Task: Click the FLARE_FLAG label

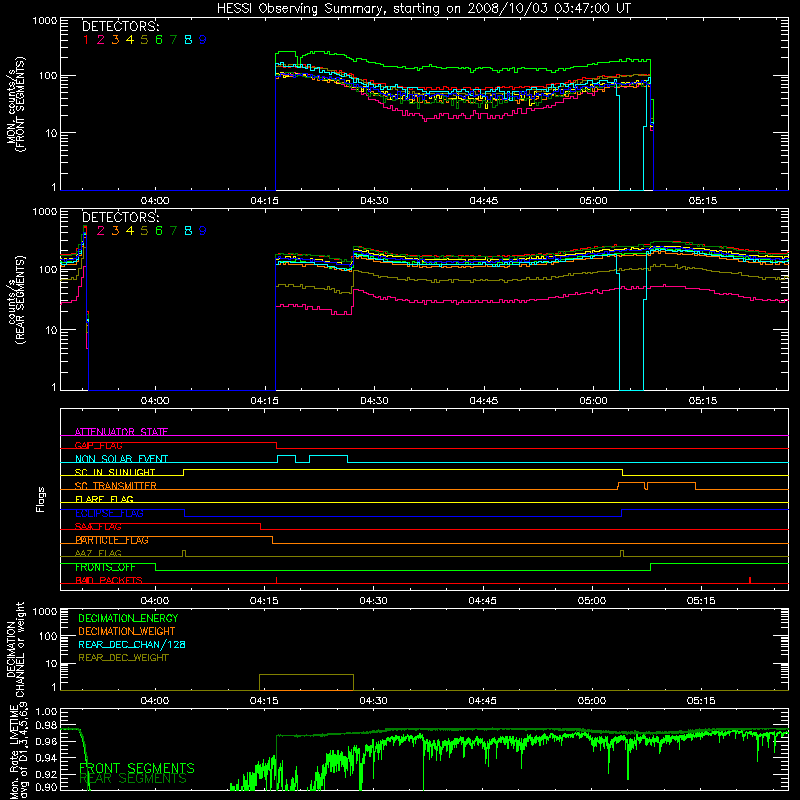Action: (x=104, y=499)
